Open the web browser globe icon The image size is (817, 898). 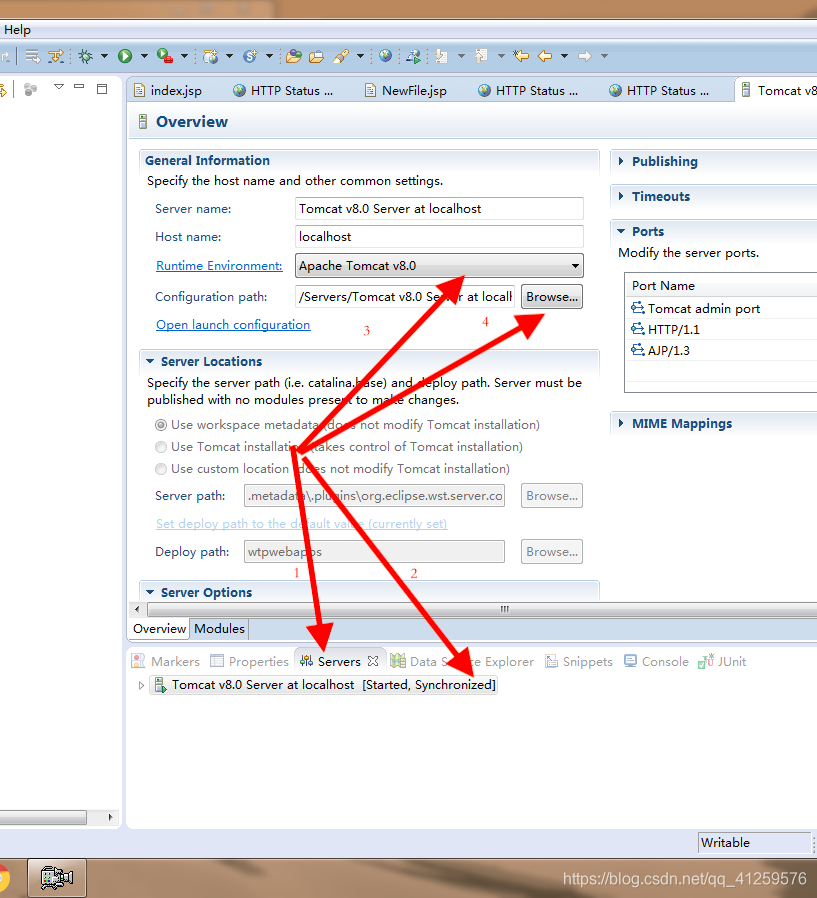pos(385,56)
